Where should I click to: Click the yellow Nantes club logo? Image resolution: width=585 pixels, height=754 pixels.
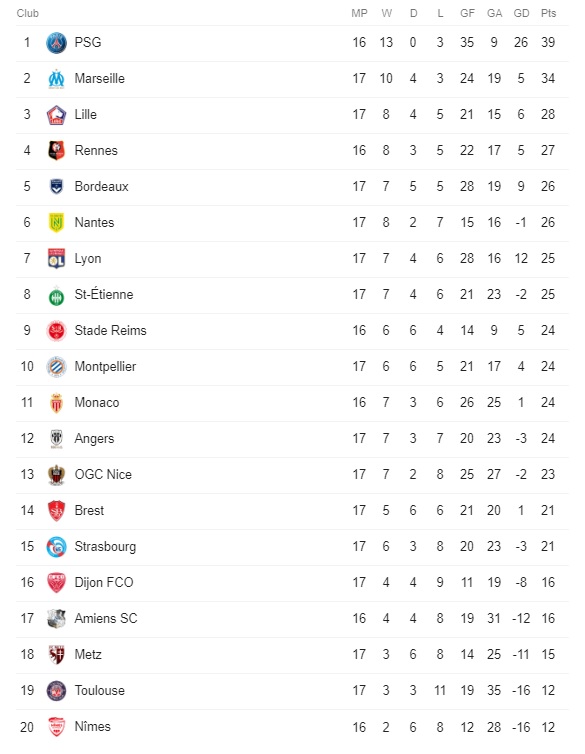click(x=56, y=223)
